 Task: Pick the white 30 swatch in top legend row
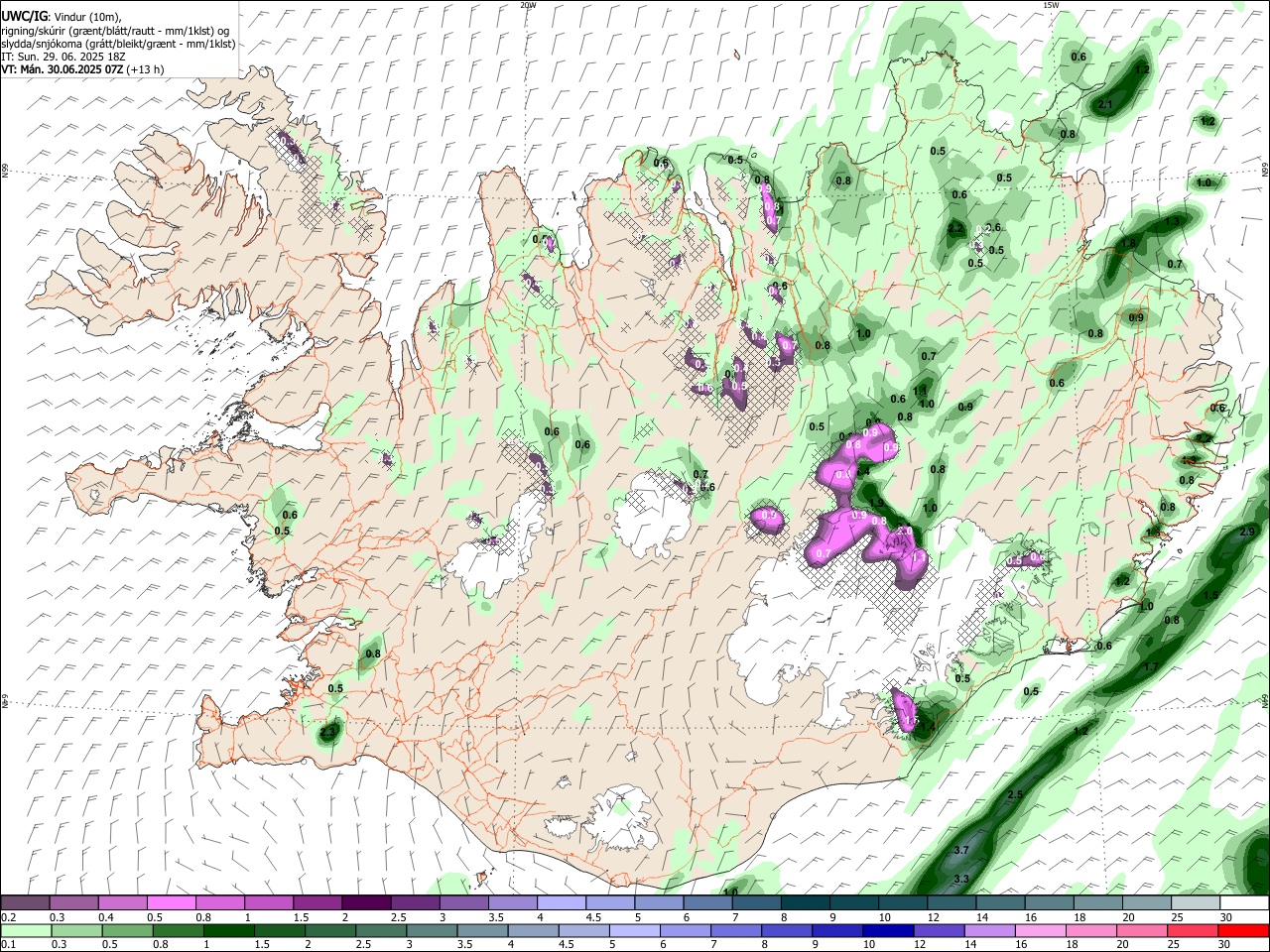pos(1244,903)
